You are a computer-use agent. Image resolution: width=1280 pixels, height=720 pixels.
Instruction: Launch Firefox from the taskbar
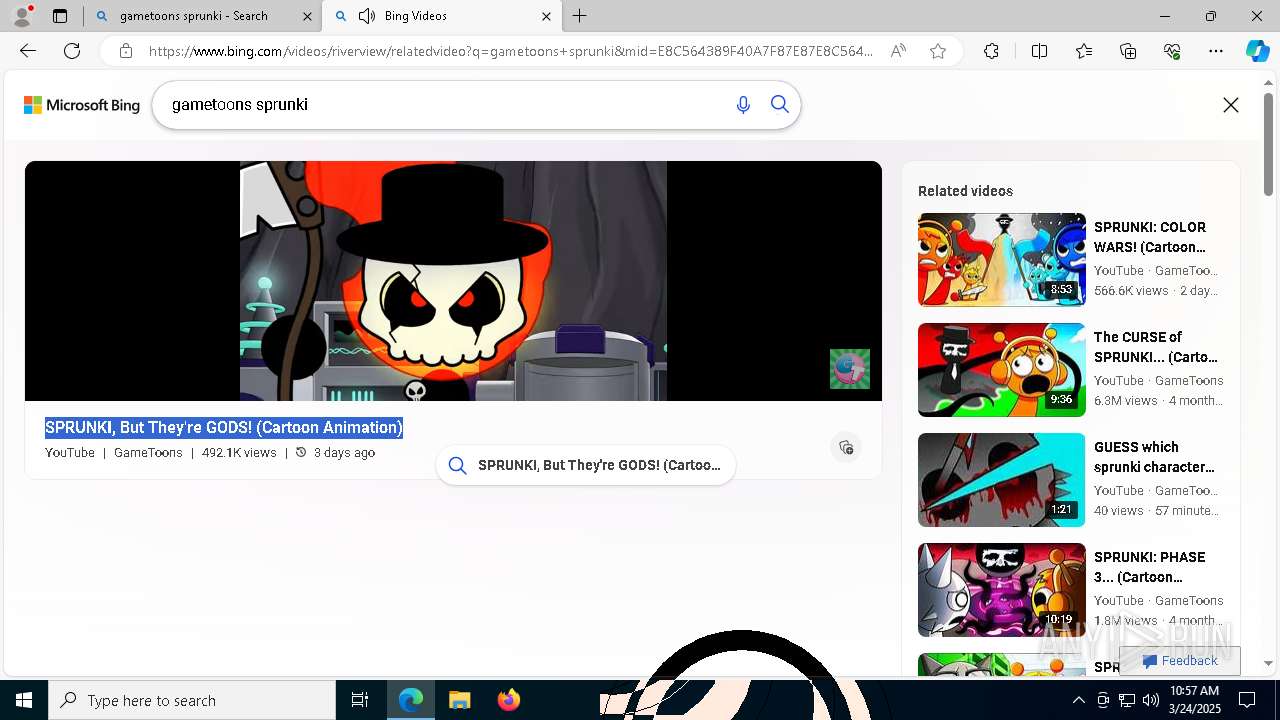click(508, 700)
